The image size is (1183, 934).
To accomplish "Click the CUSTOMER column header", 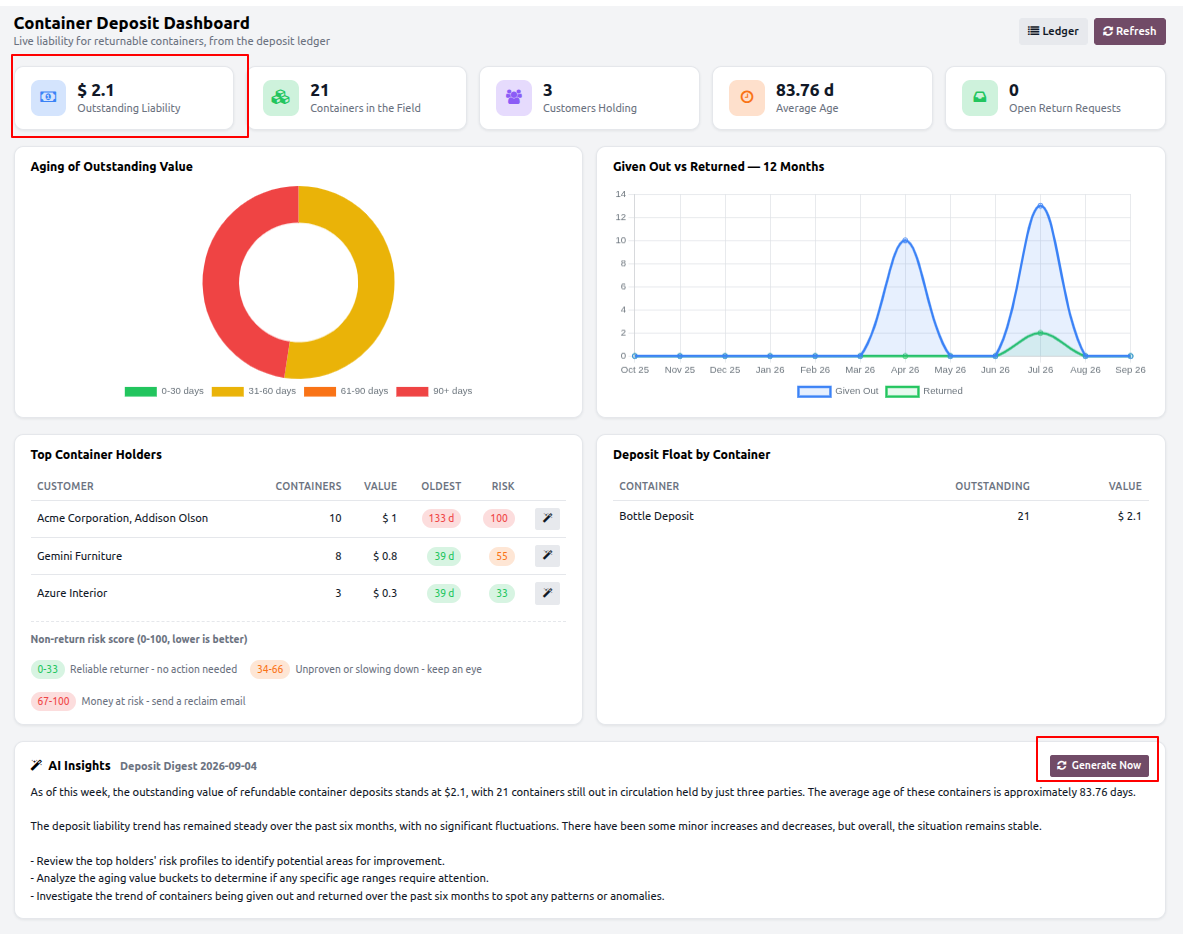I will tap(66, 487).
